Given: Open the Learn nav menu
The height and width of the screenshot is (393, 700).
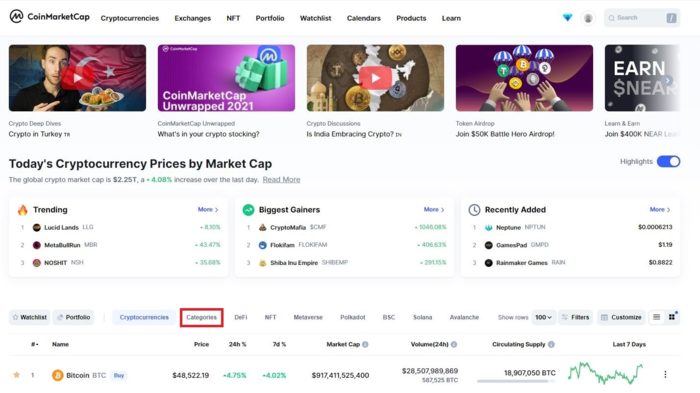Looking at the screenshot, I should point(451,18).
